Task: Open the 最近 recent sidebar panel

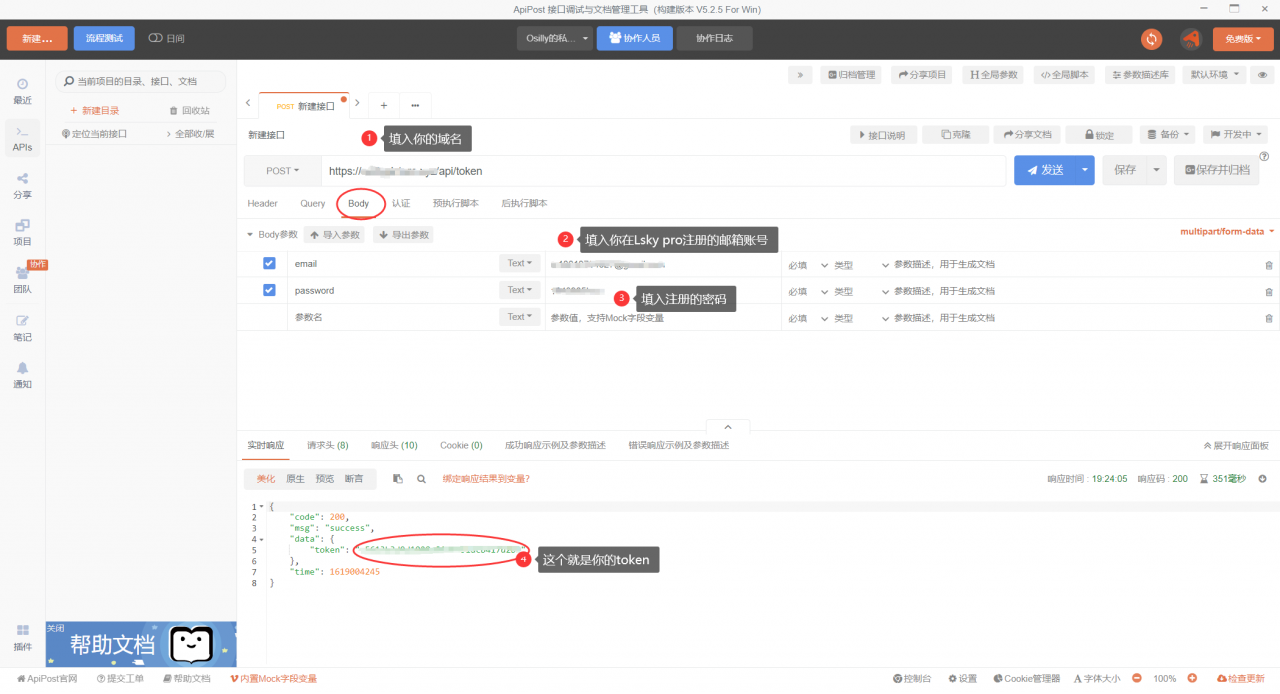Action: 22,91
